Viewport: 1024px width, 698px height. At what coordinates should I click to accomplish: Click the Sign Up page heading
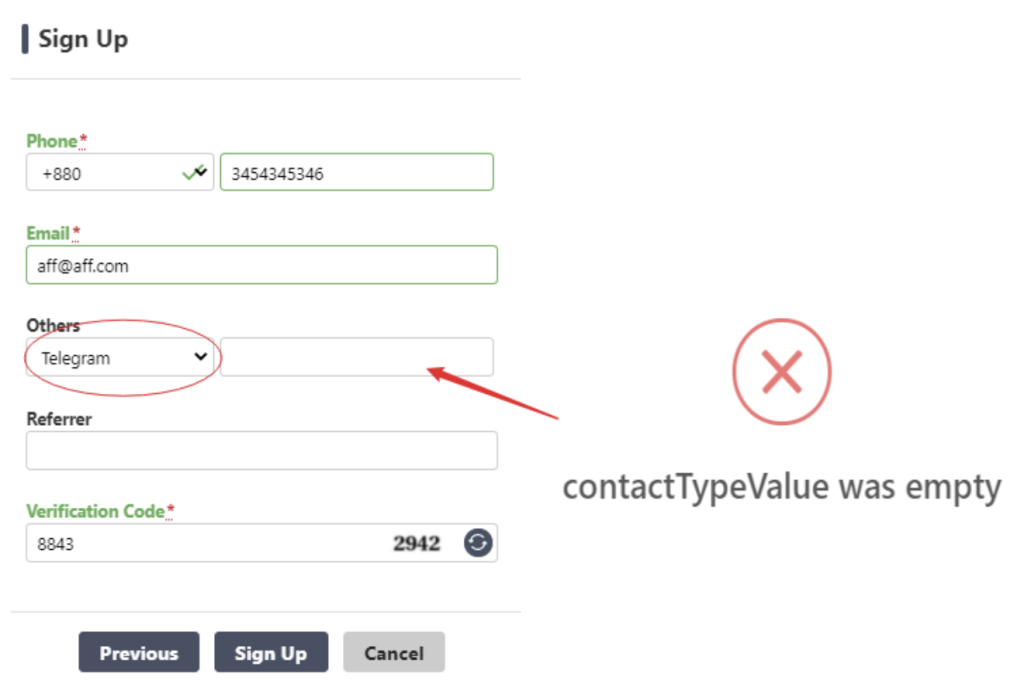(x=83, y=40)
